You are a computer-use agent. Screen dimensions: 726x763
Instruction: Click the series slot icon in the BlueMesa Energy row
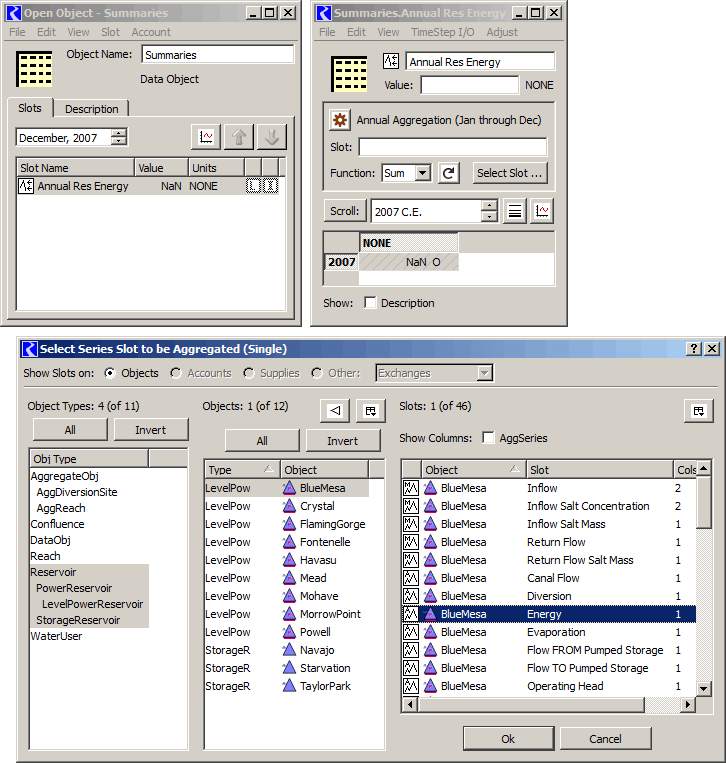click(411, 614)
